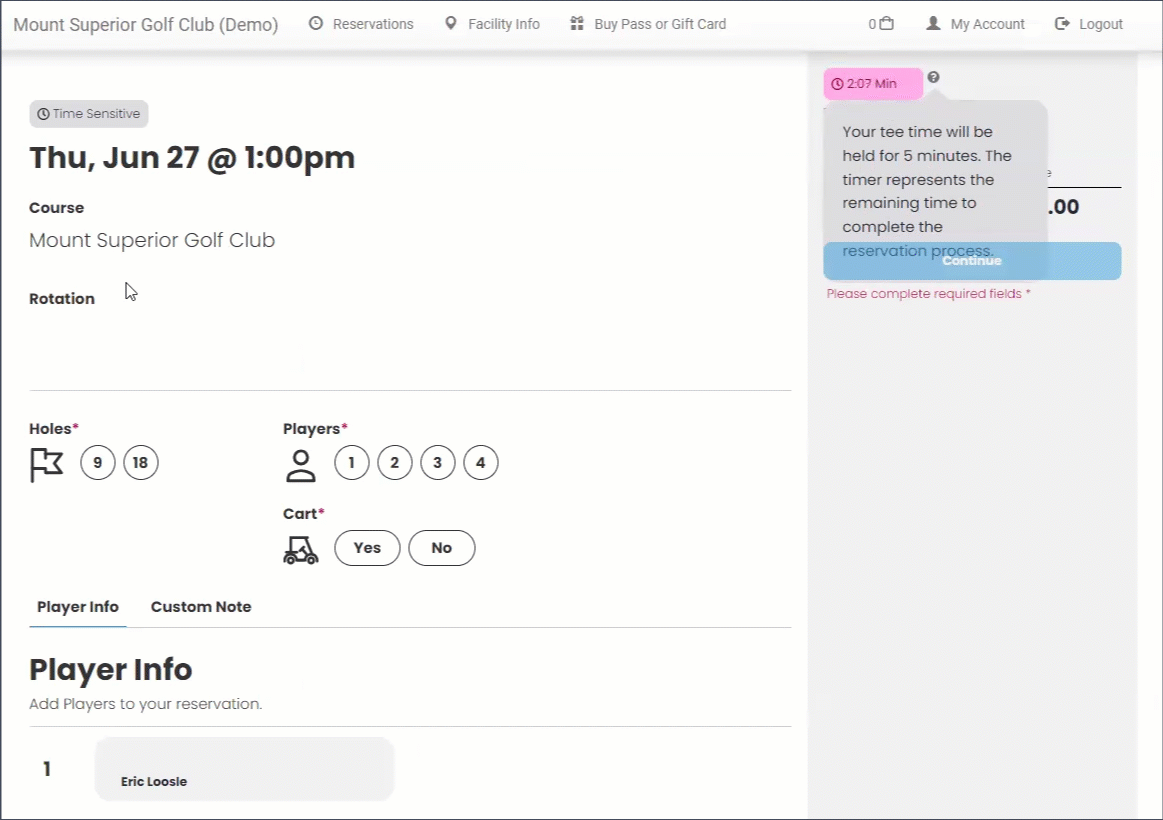Click the Logout arrow icon
1163x820 pixels.
coord(1062,24)
